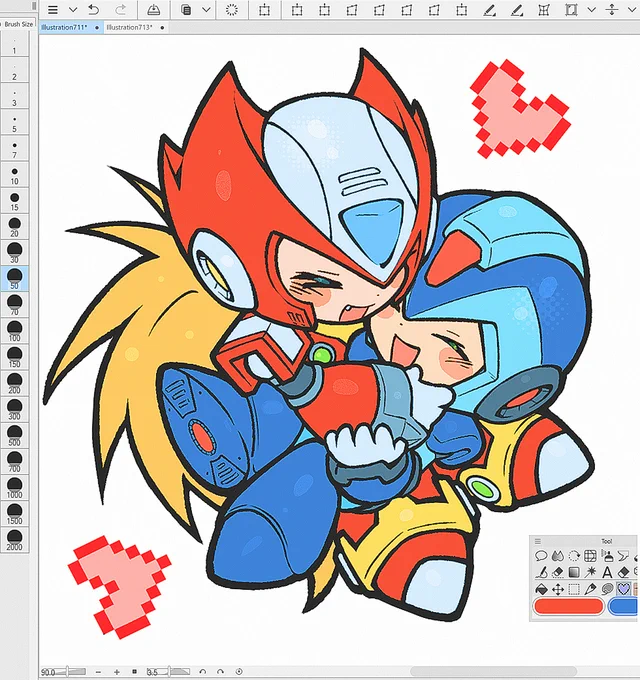Click the Brush Size panel tab
This screenshot has height=680, width=640.
point(19,24)
